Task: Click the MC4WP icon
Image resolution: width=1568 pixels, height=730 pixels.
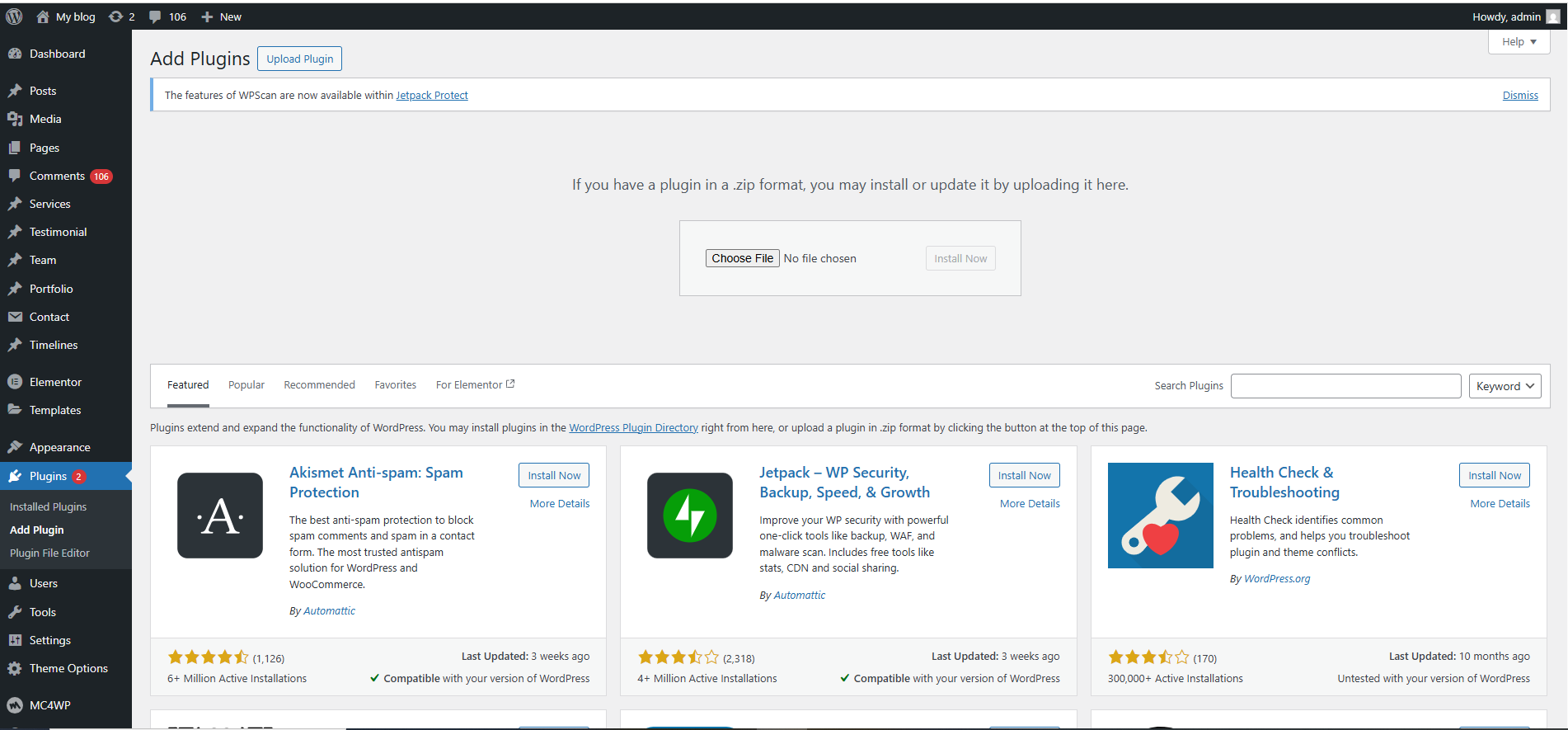Action: tap(15, 705)
